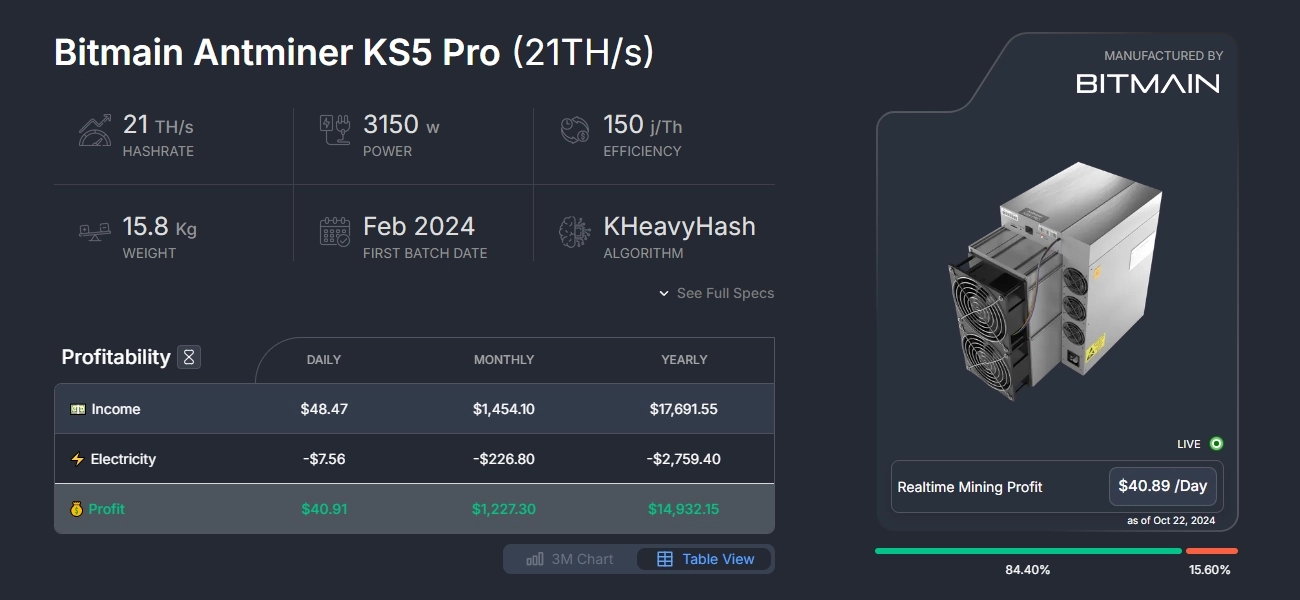Expand the See Full Specs section

[x=727, y=293]
